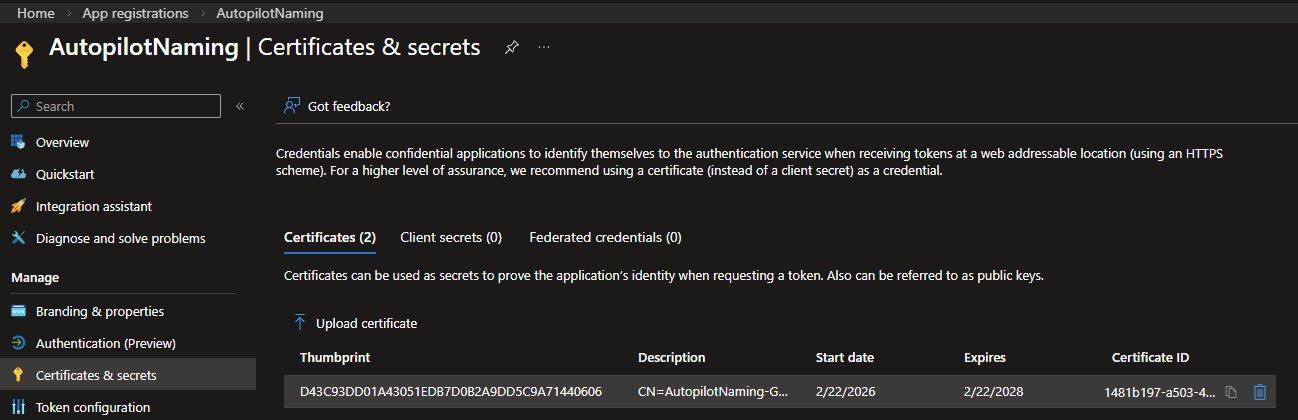Go to Branding & properties

pyautogui.click(x=99, y=311)
